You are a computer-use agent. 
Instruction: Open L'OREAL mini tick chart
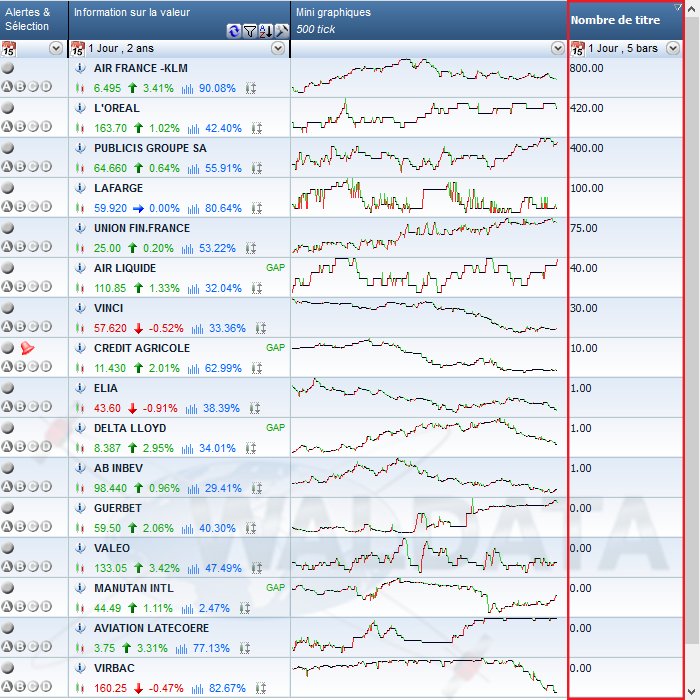coord(425,116)
